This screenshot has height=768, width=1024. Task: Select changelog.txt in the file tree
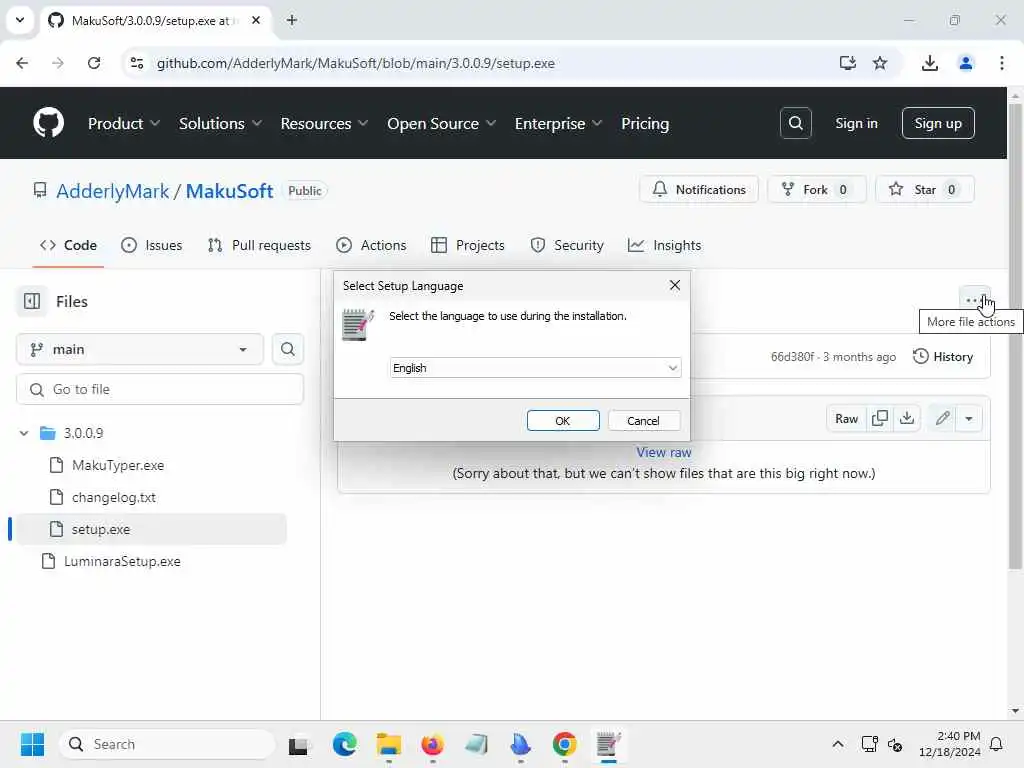point(114,497)
